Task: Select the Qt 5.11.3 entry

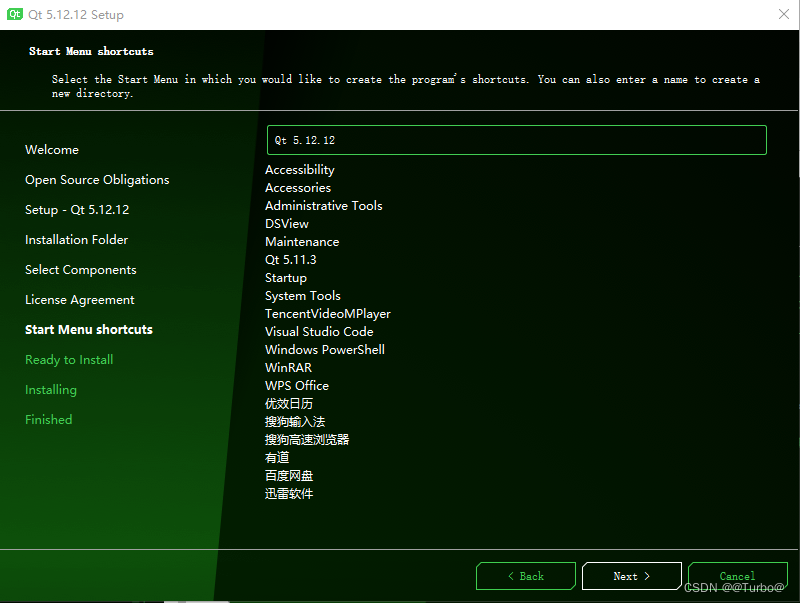Action: (x=291, y=260)
